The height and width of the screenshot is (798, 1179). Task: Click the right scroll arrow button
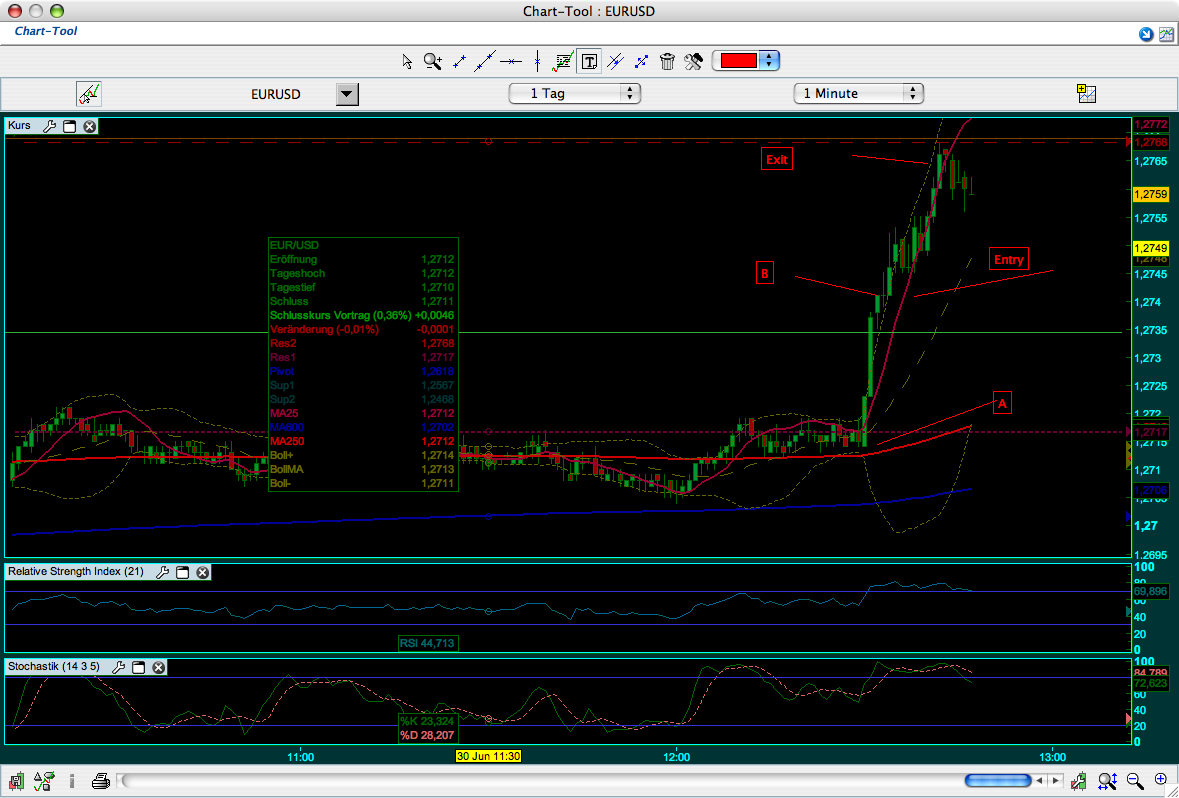click(x=1055, y=780)
